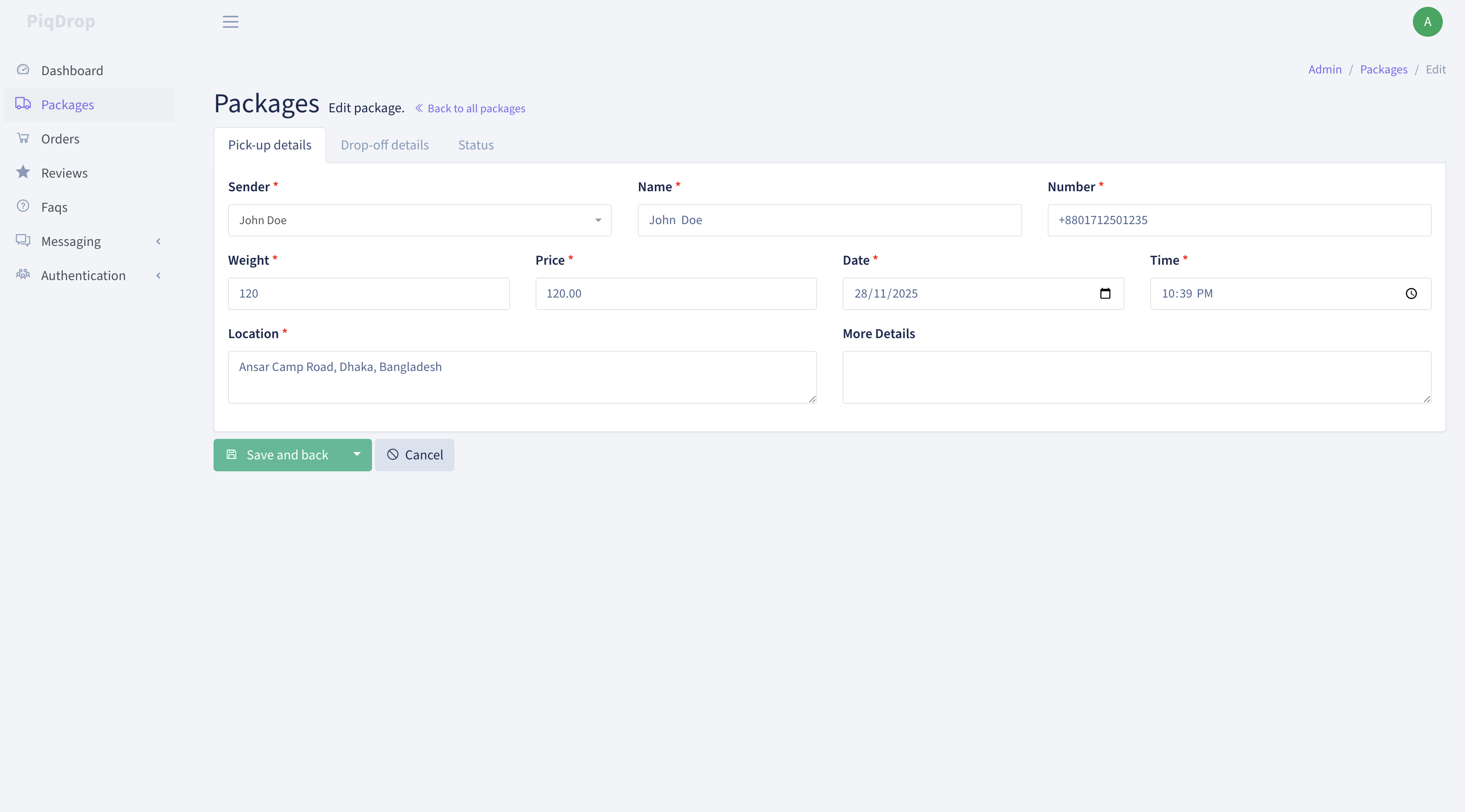Click the Cancel button
Viewport: 1465px width, 812px height.
[415, 454]
